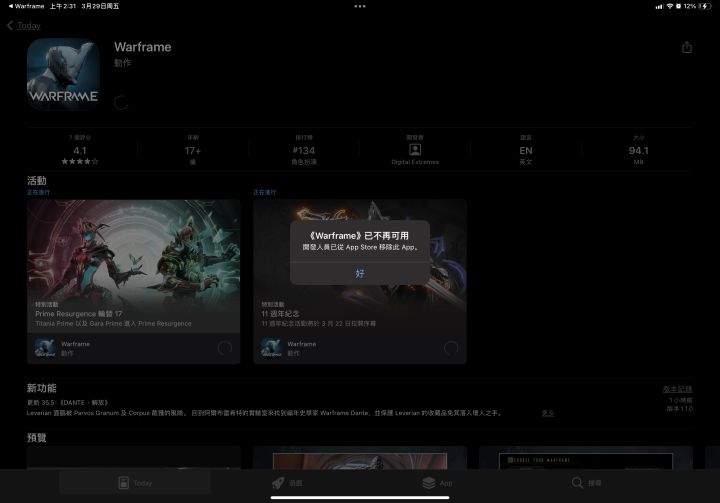
Task: Tap the 4.1 star rating stat
Action: (80, 150)
